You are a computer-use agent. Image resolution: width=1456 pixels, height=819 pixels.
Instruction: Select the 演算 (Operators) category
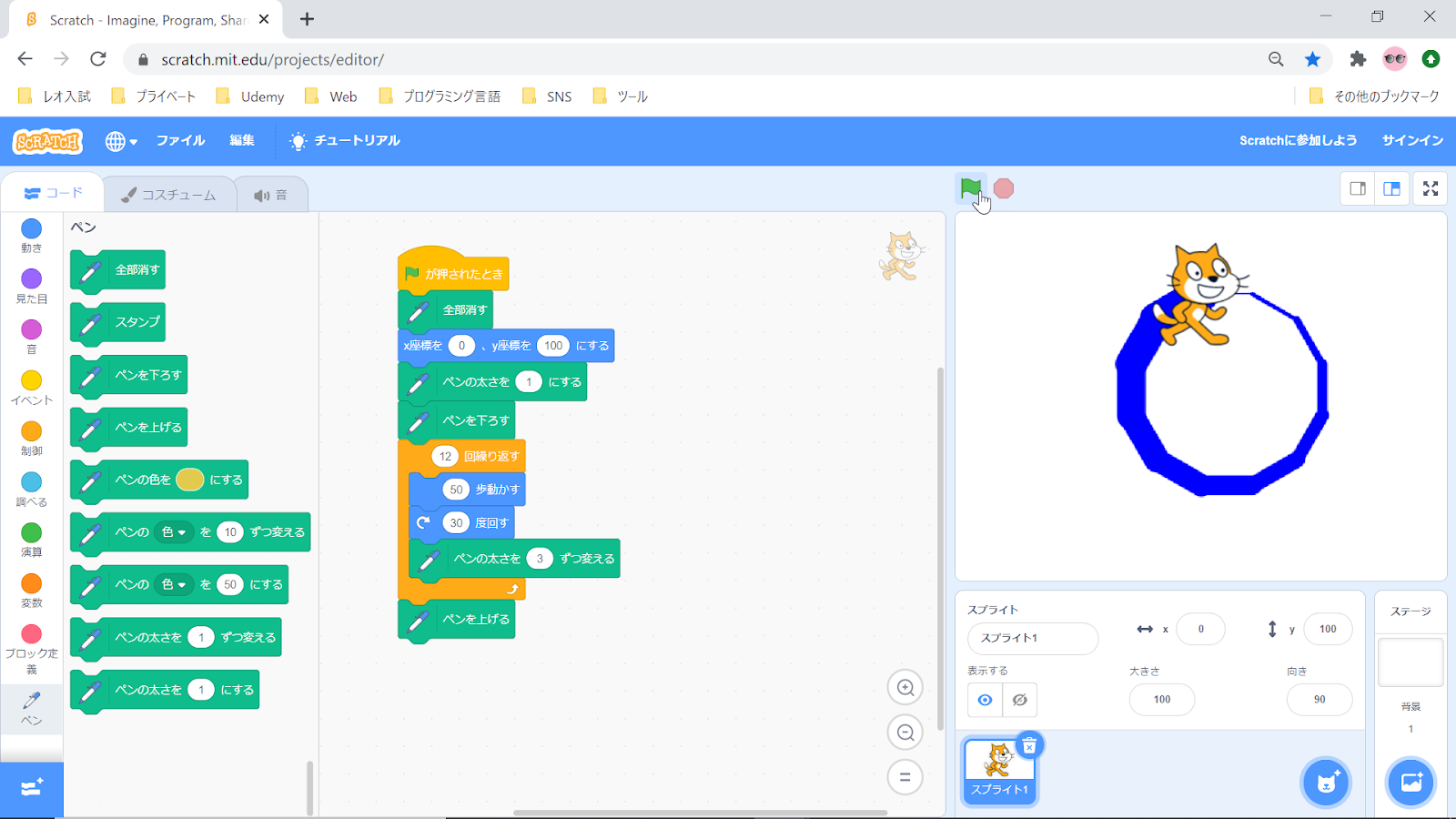(x=31, y=540)
